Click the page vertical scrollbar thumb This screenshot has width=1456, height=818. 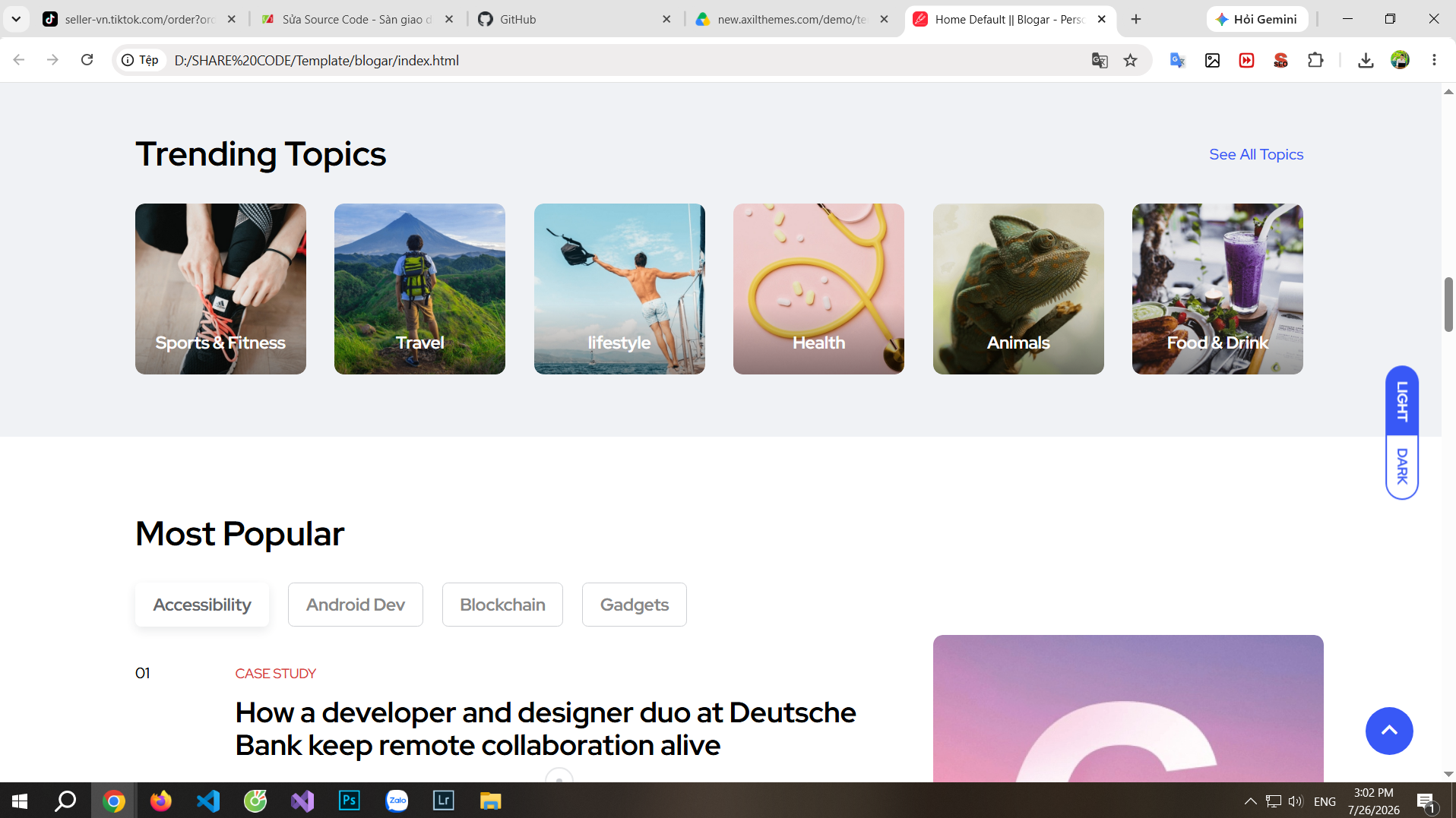coord(1448,305)
